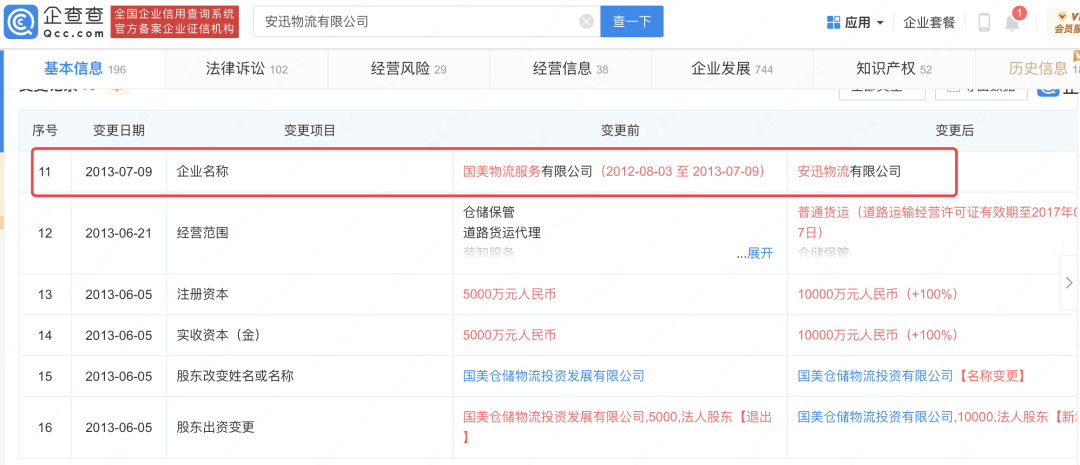Viewport: 1080px width, 465px height.
Task: Select the 股东改变姓名或名称 cell
Action: click(x=310, y=375)
